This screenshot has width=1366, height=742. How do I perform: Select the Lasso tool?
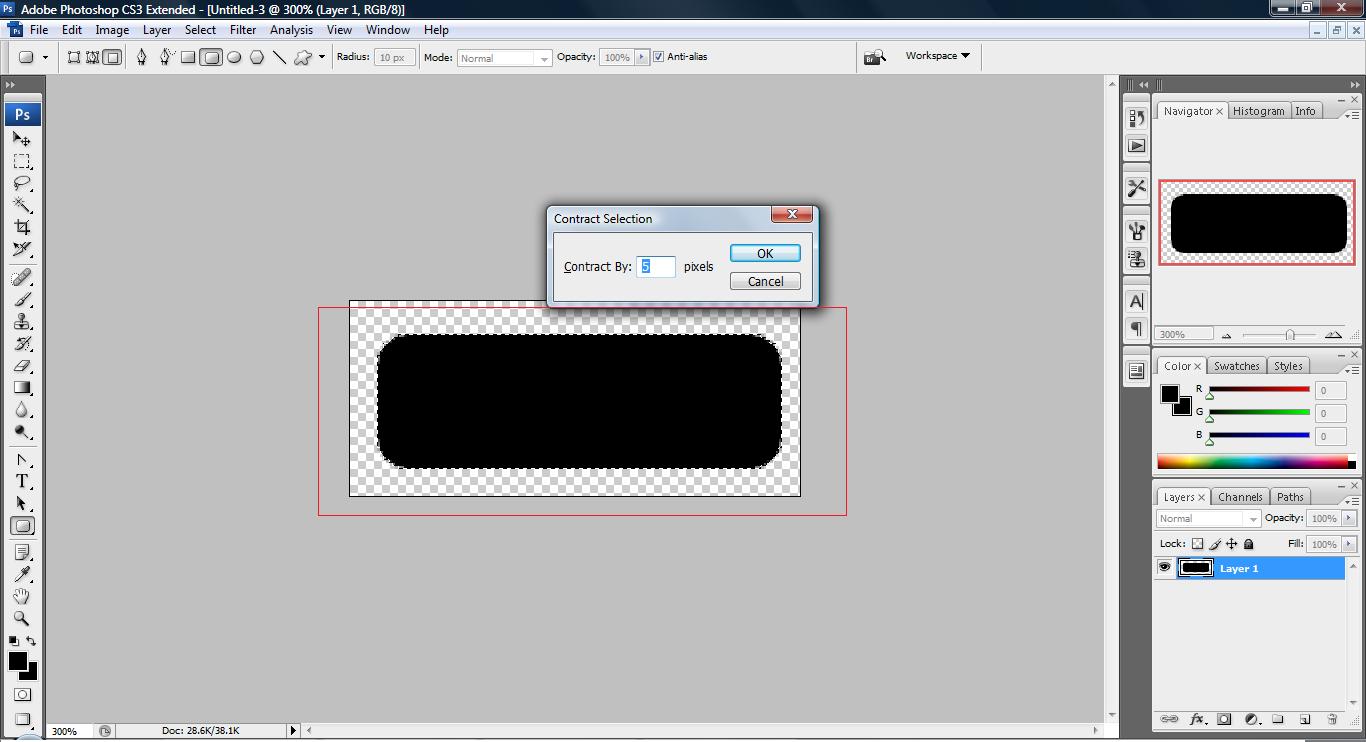[22, 184]
